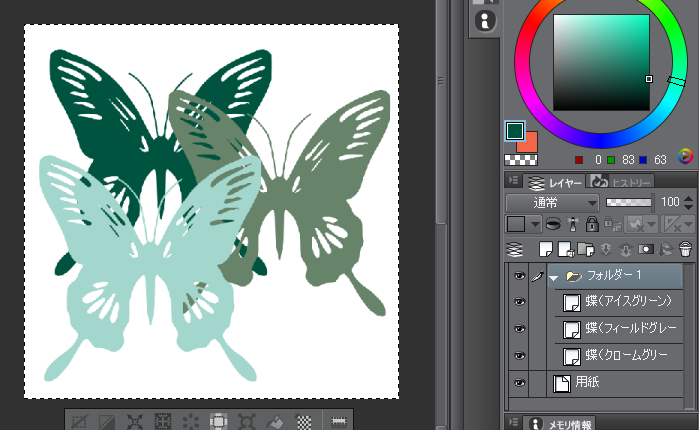Select the transparent color checkered swatch

pyautogui.click(x=521, y=159)
